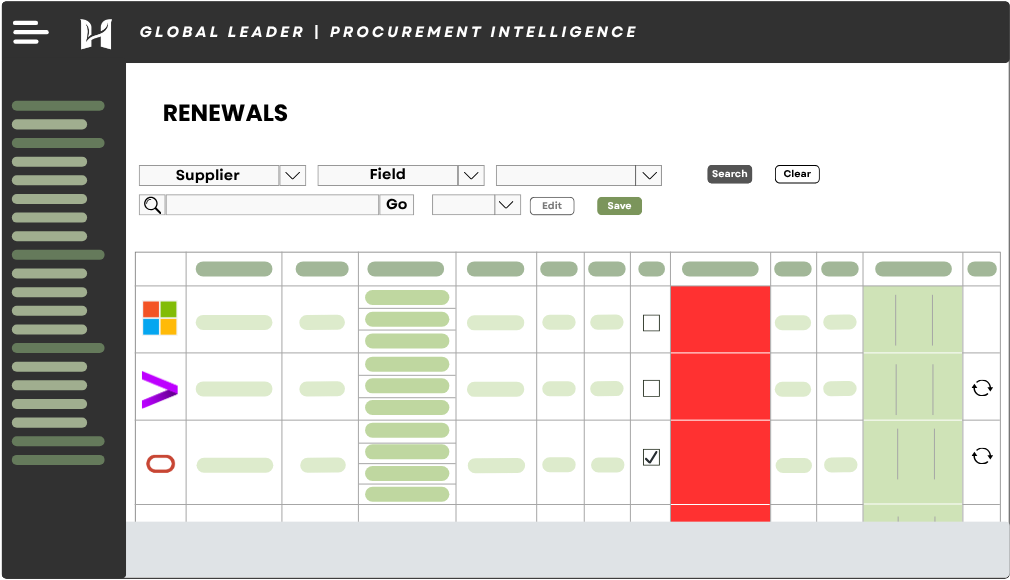Viewport: 1010px width, 580px height.
Task: Open the blank dropdown beside Field
Action: coord(649,176)
